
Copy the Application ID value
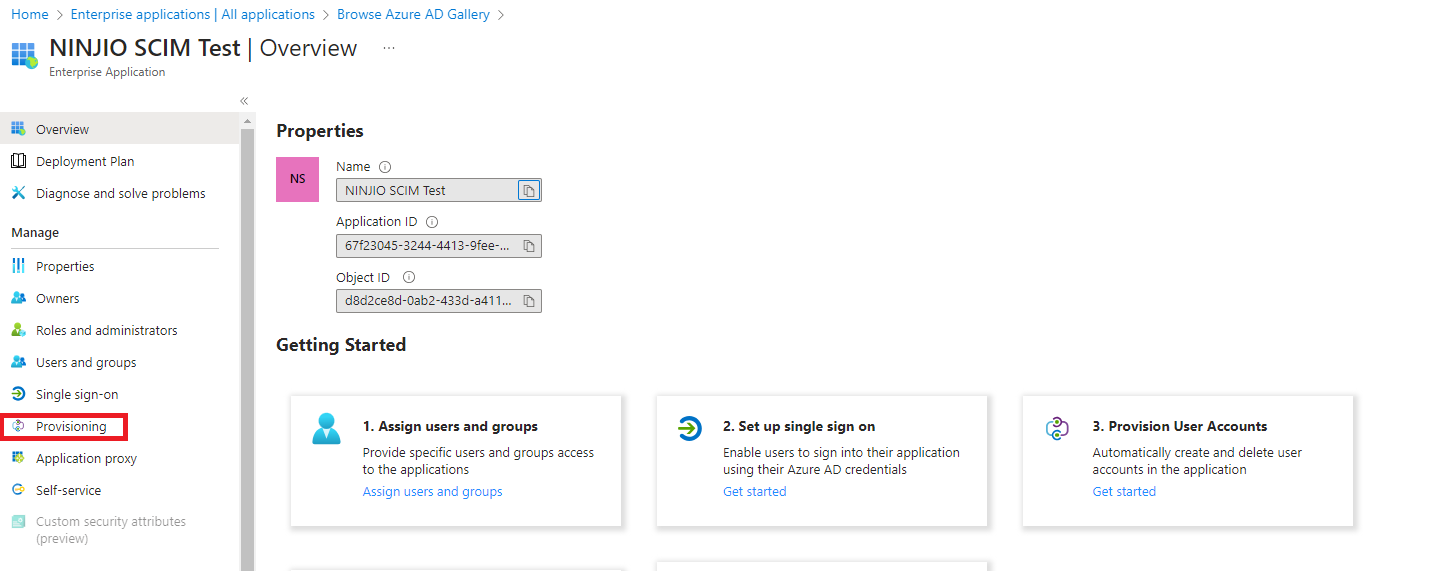(529, 246)
